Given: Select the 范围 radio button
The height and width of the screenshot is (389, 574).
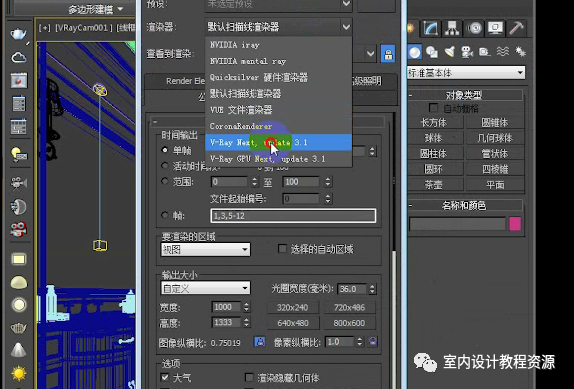Looking at the screenshot, I should [x=165, y=181].
